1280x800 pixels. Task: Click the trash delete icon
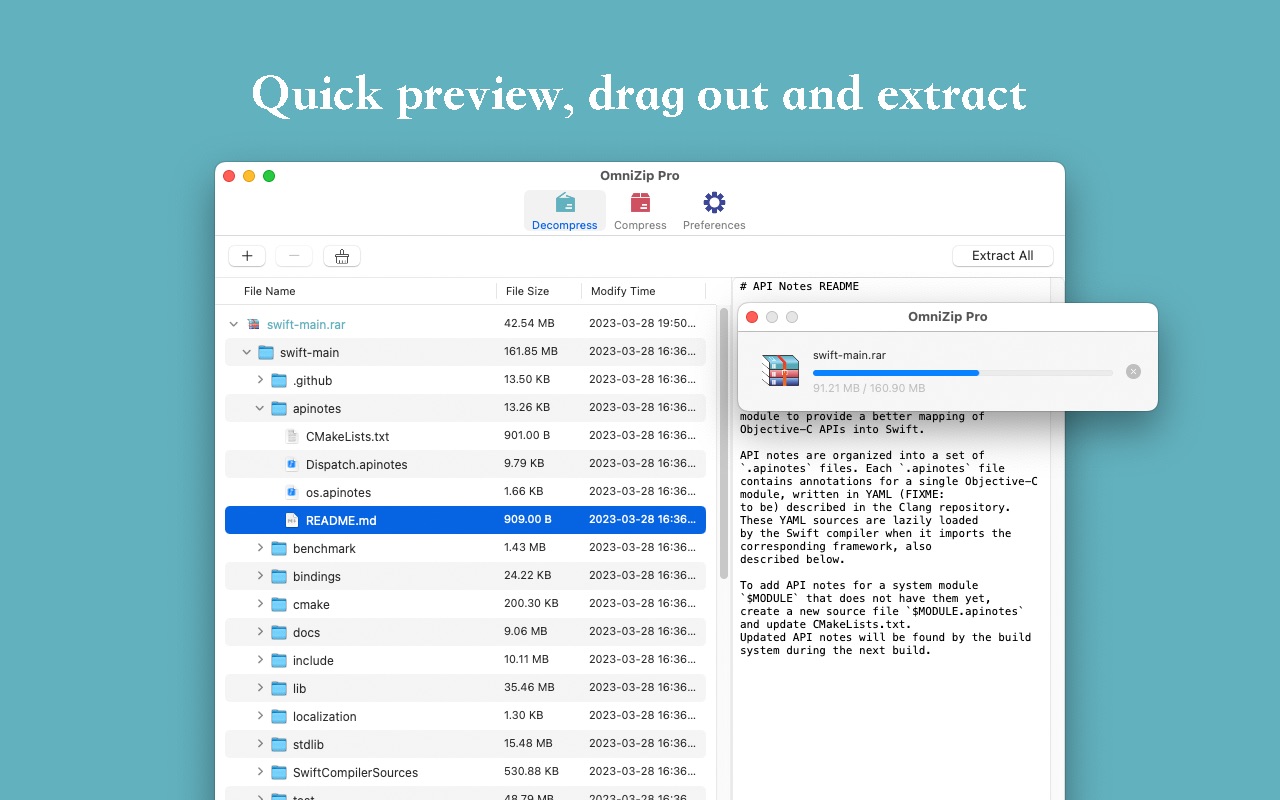[x=341, y=256]
